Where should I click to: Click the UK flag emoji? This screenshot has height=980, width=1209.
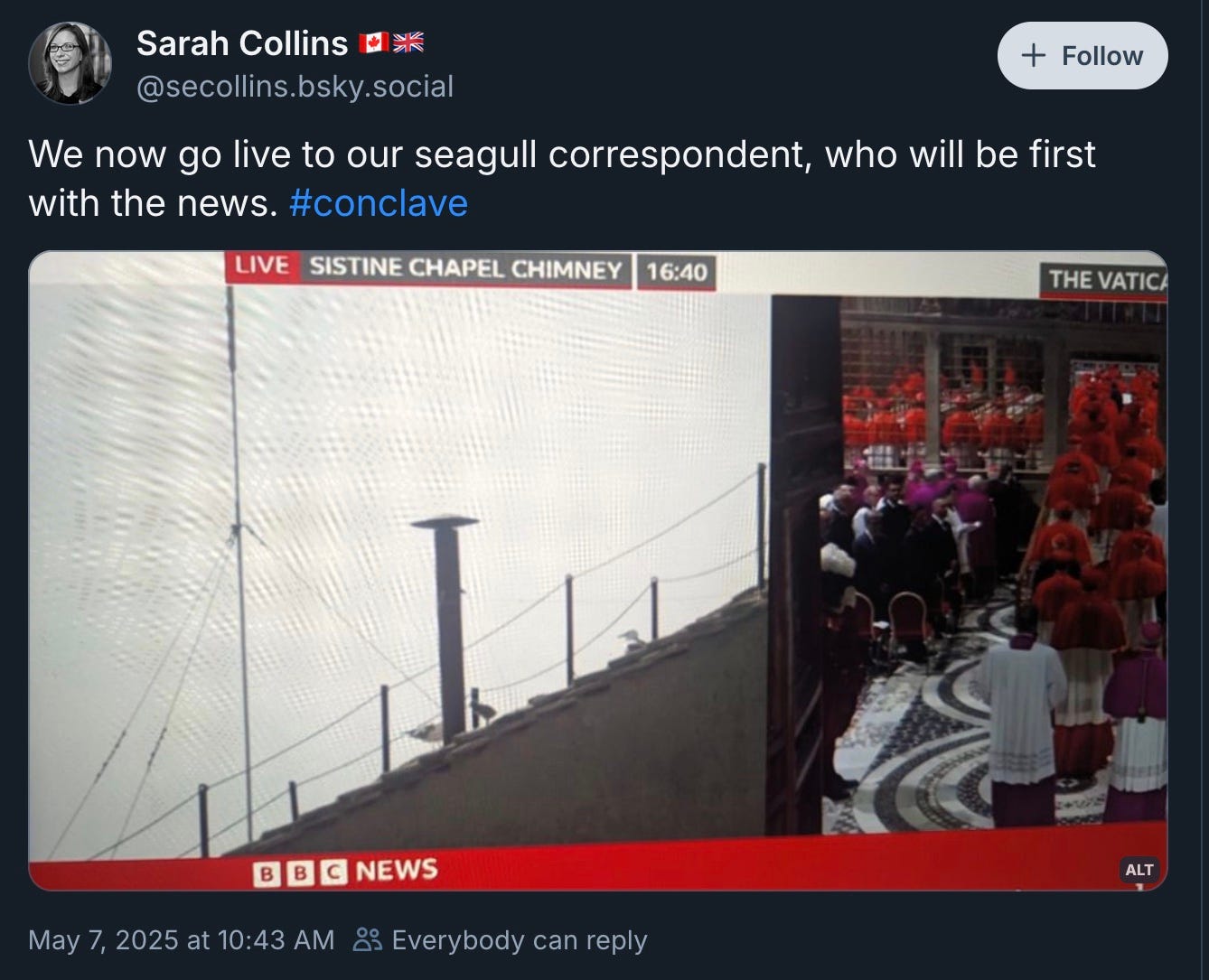(408, 42)
